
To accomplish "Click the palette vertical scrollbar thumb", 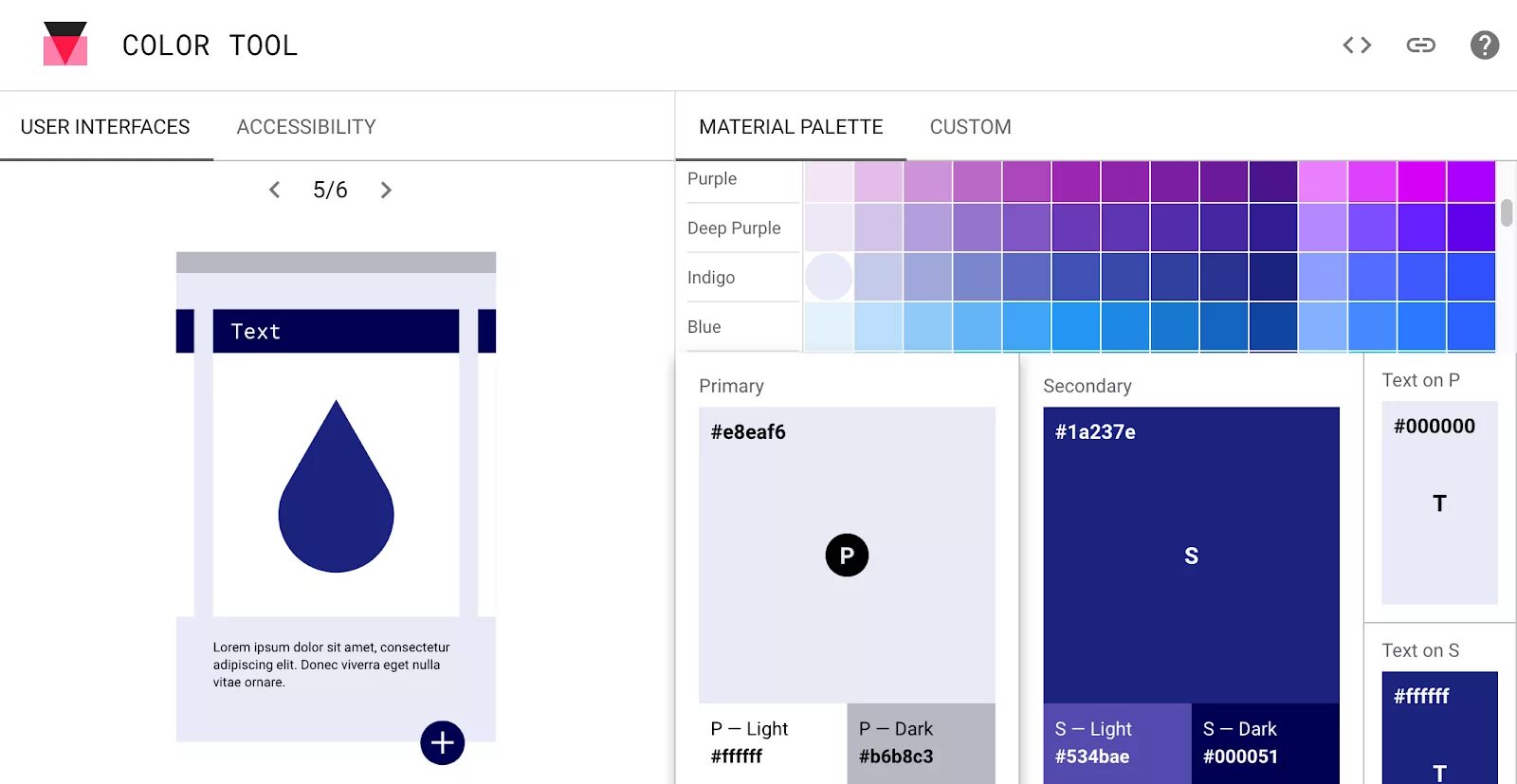I will click(x=1507, y=212).
